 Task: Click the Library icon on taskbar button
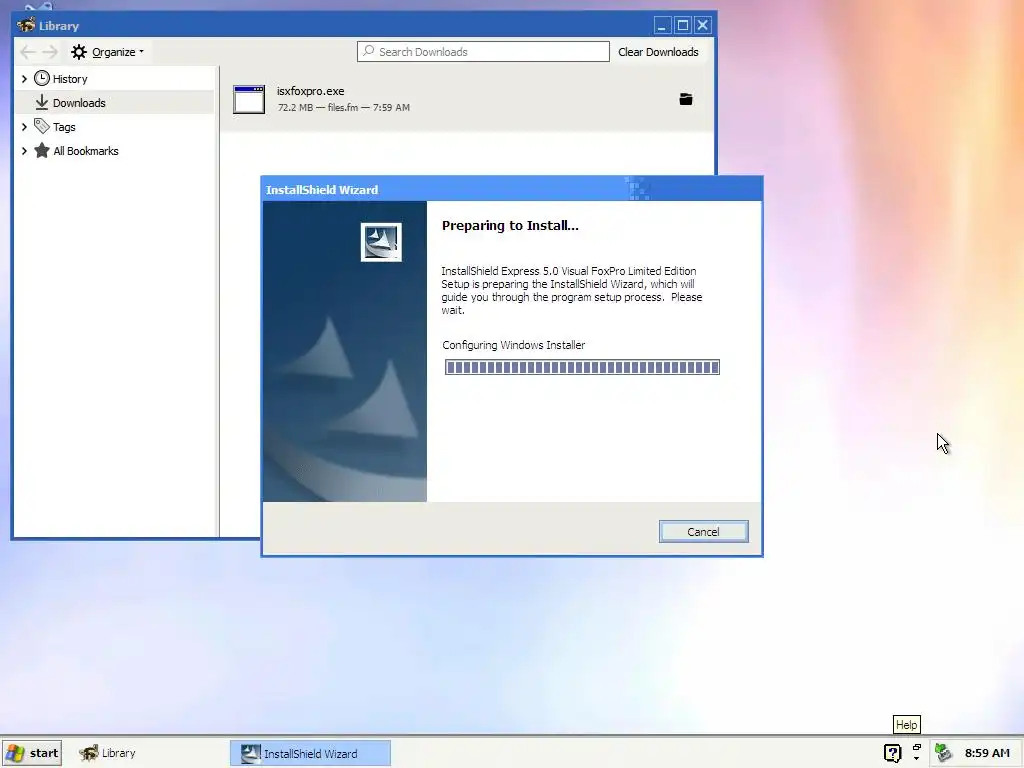(x=89, y=753)
